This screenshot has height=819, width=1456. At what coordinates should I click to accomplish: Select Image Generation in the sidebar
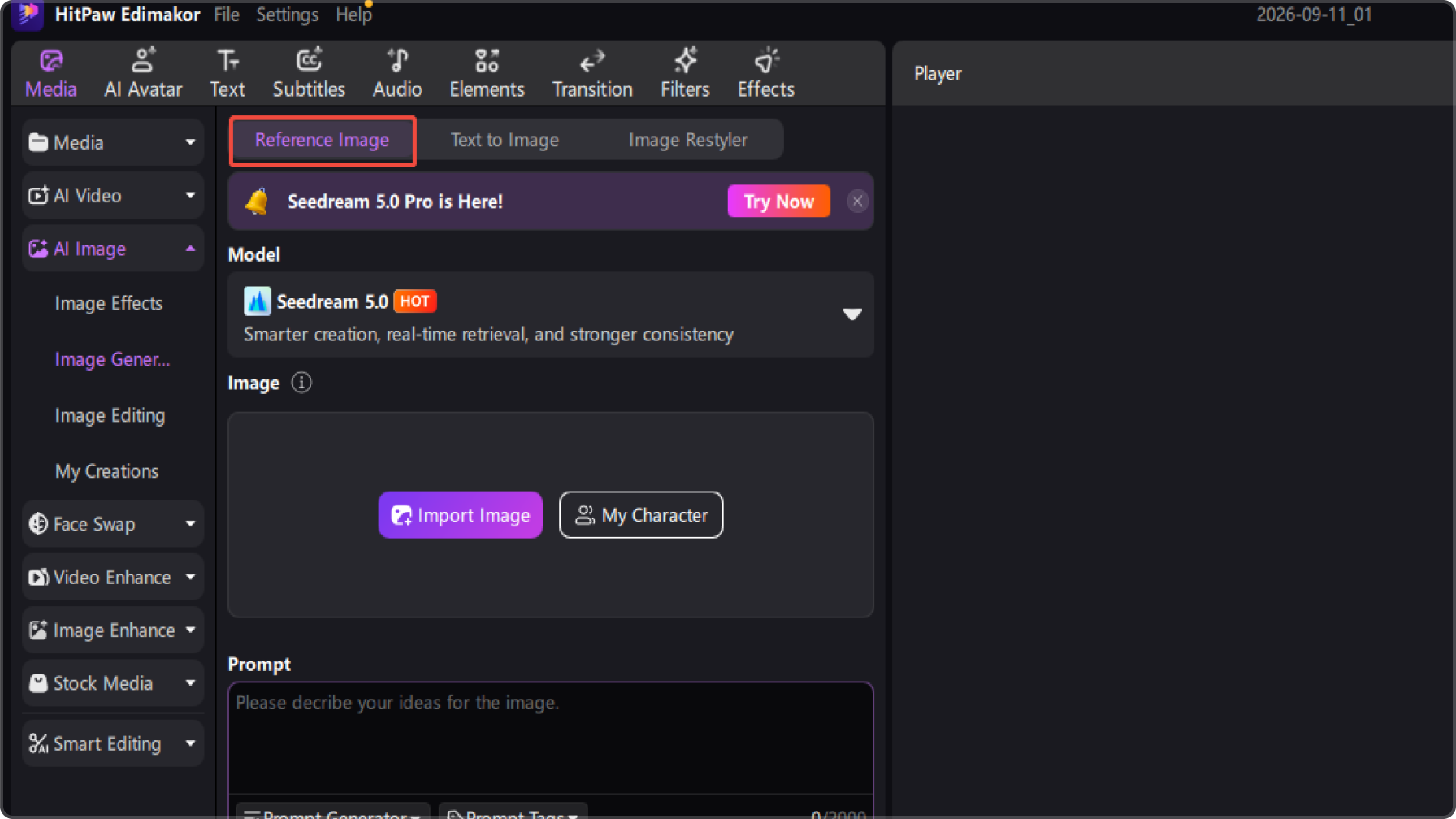(x=113, y=360)
